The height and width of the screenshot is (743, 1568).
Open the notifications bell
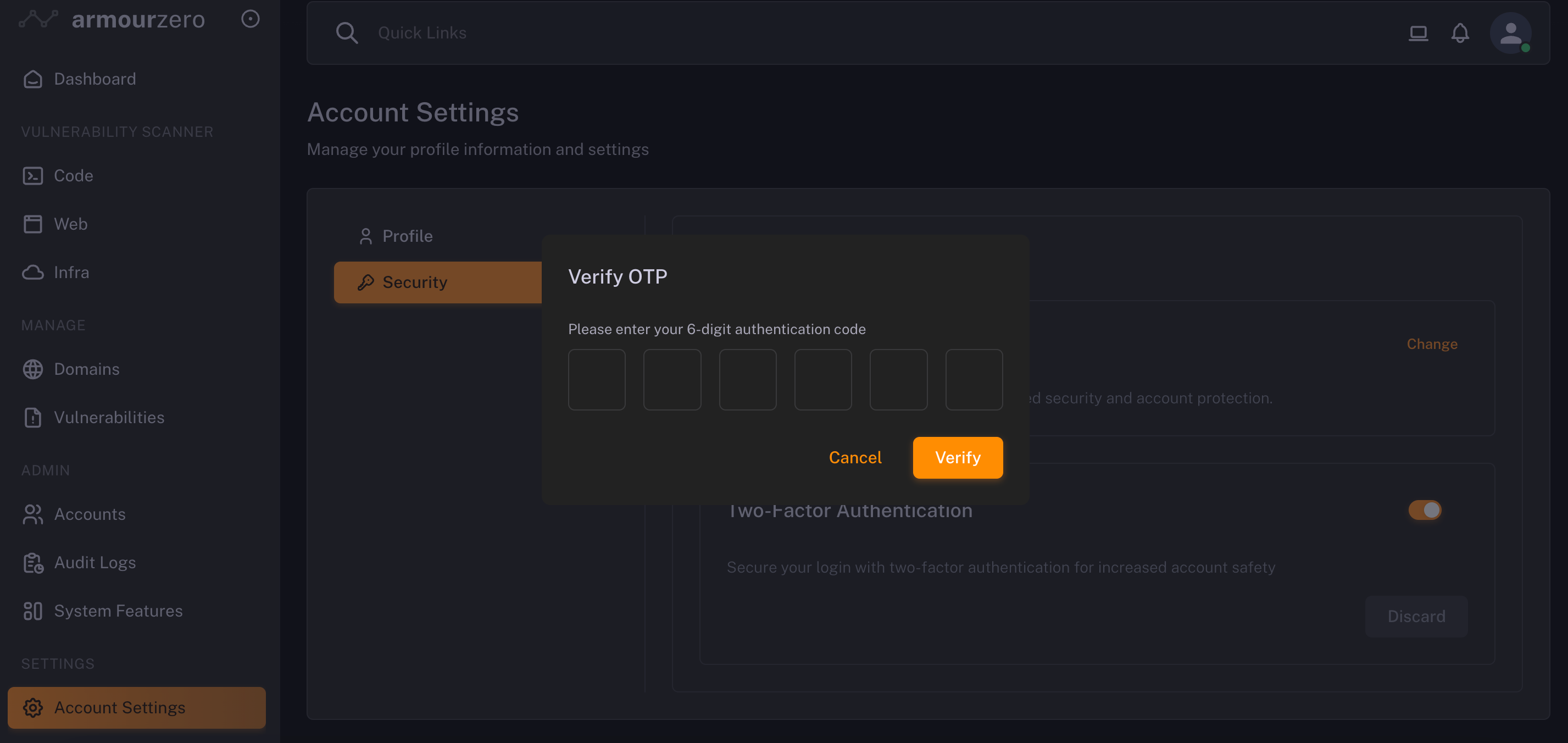point(1460,33)
